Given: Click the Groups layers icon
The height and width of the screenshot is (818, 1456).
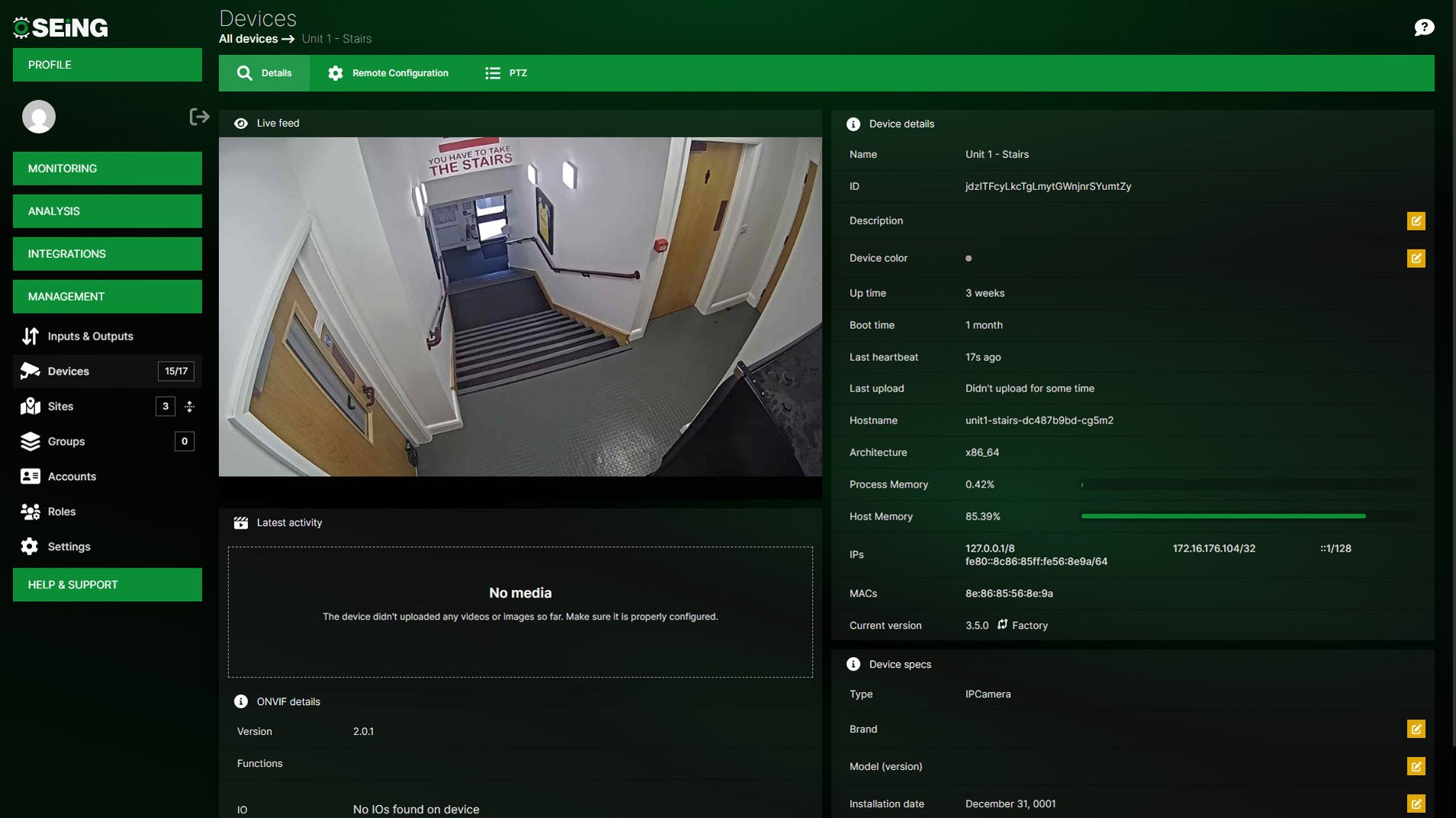Looking at the screenshot, I should 31,442.
